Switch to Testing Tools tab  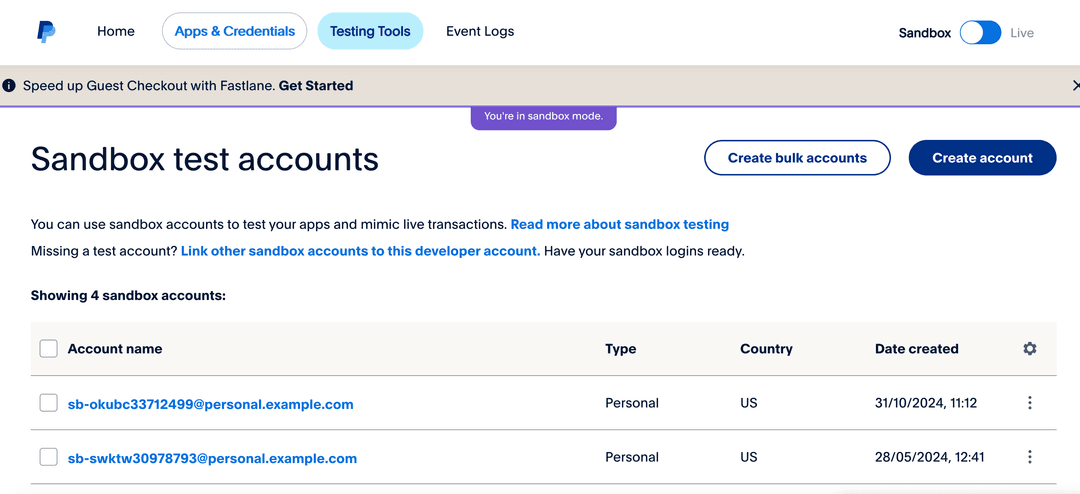pos(370,31)
